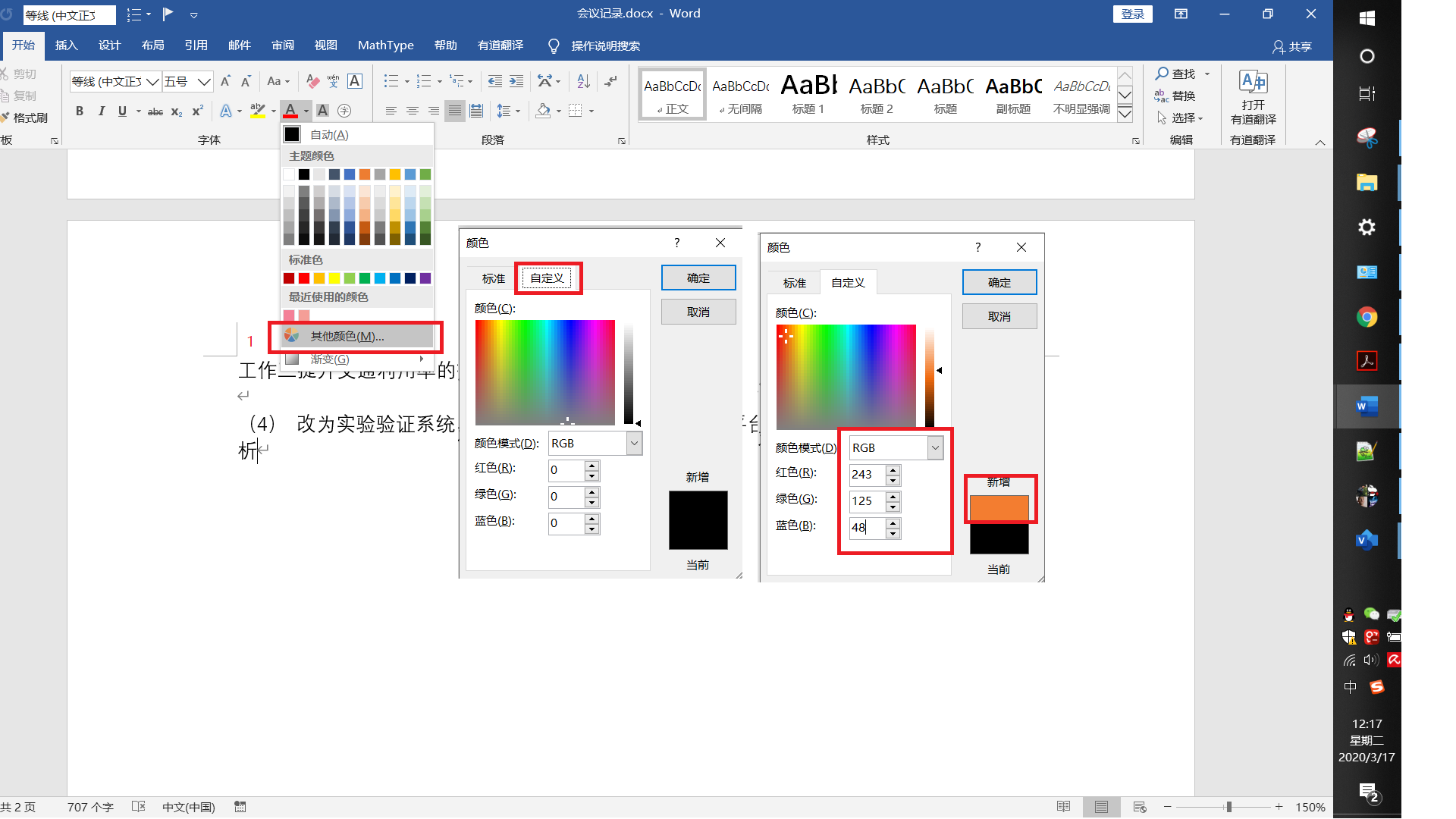This screenshot has width=1456, height=819.
Task: Select the Format Painter tool
Action: [x=27, y=118]
